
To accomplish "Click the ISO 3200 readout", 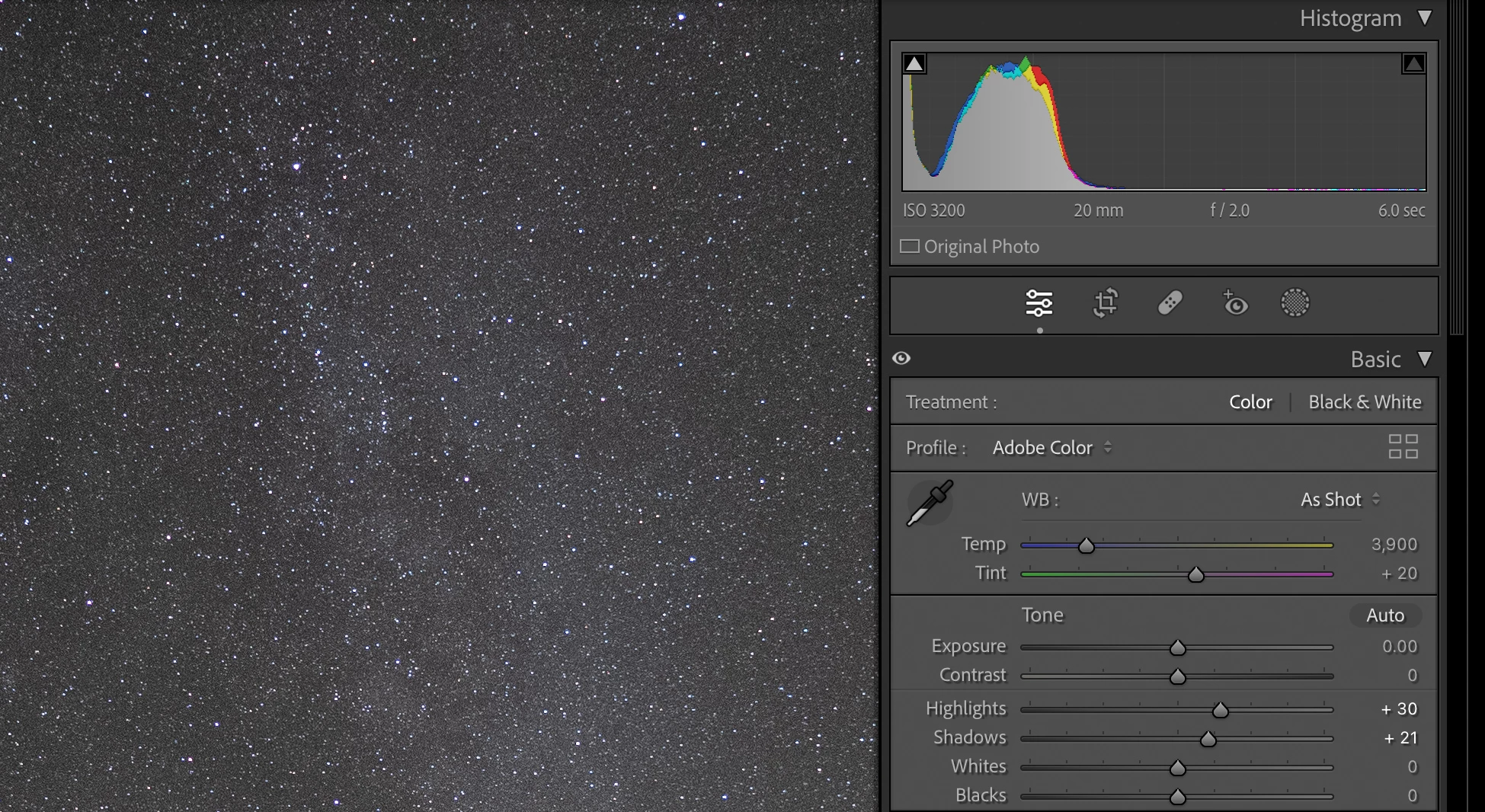I will point(934,210).
